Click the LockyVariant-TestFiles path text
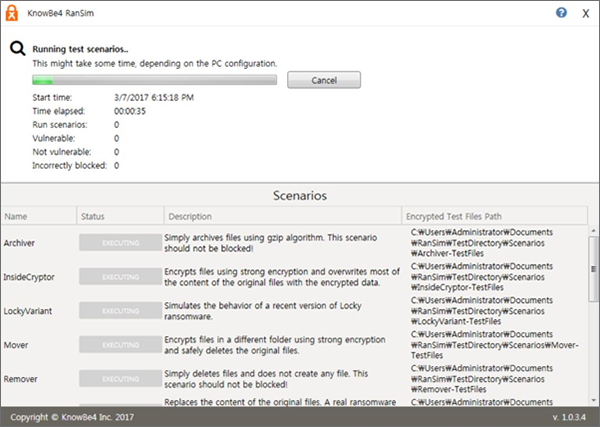The width and height of the screenshot is (600, 427). 482,311
